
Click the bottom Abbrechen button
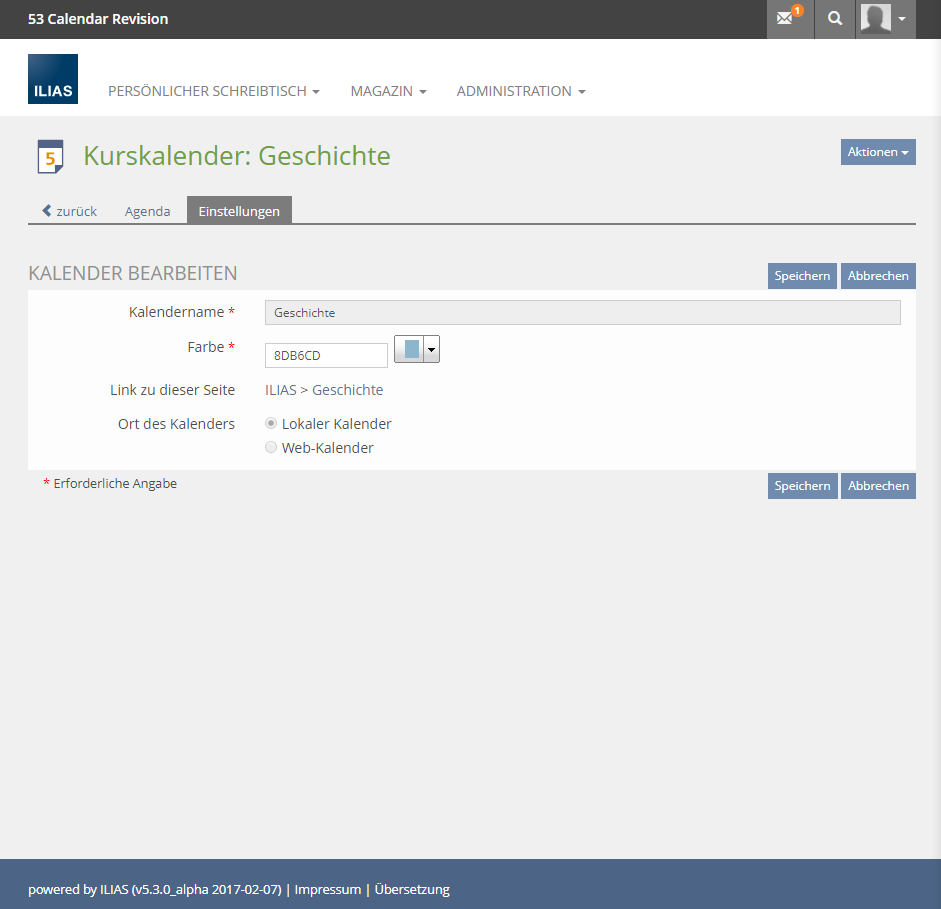[878, 486]
